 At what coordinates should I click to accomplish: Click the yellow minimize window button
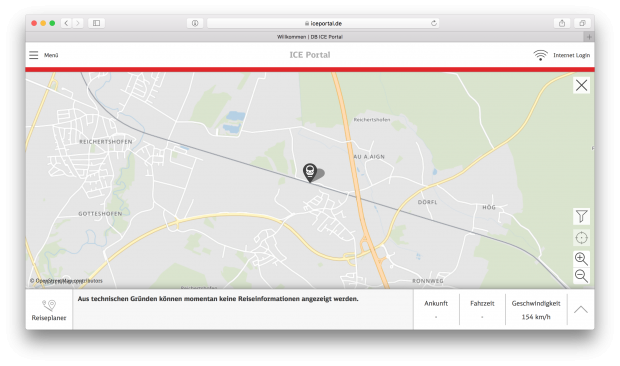(x=43, y=23)
